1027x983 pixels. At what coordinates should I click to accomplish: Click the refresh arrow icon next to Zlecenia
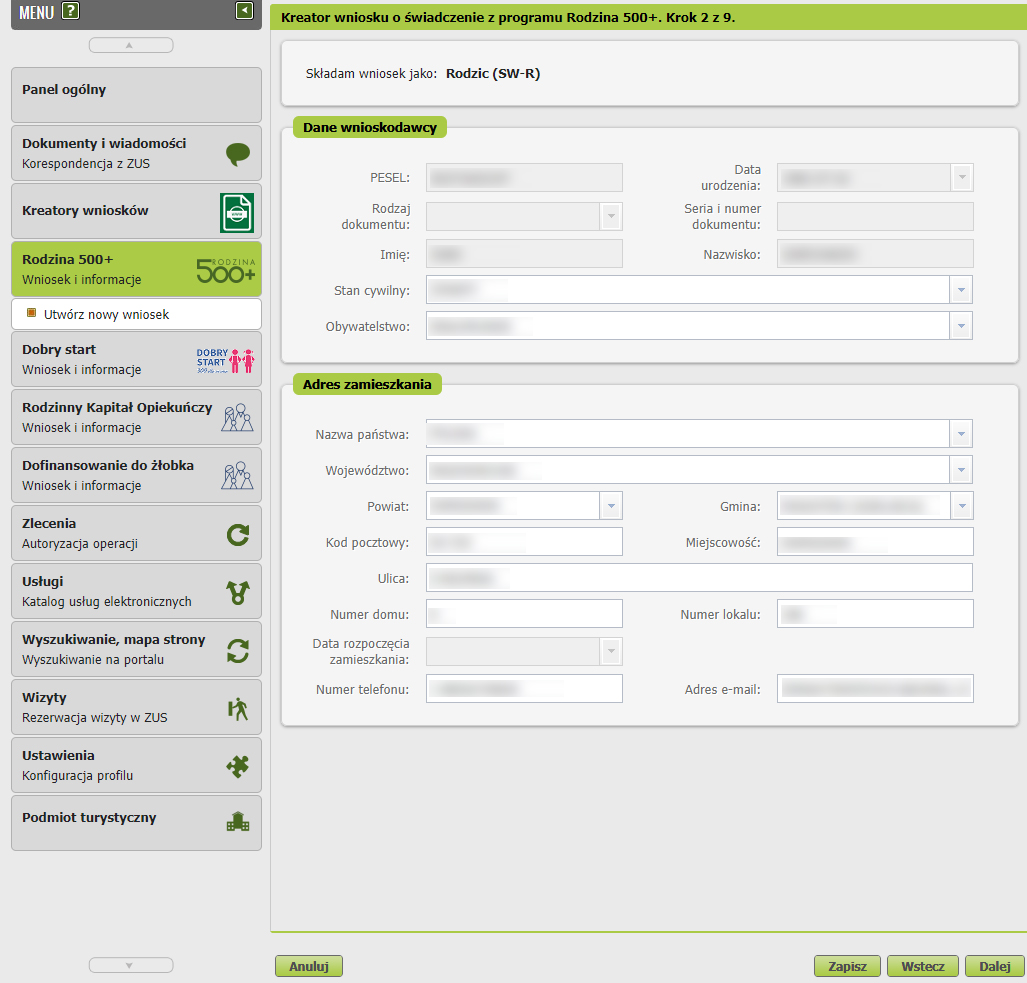[x=237, y=534]
